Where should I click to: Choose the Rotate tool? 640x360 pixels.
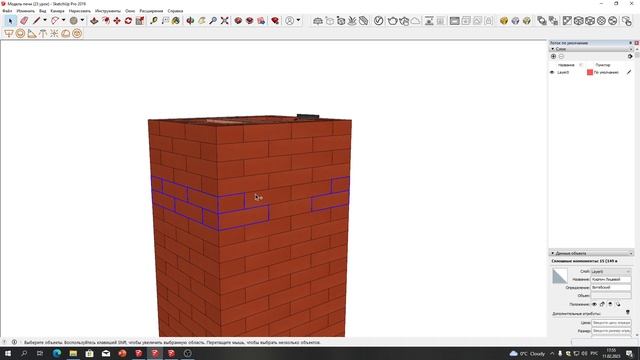(x=129, y=20)
